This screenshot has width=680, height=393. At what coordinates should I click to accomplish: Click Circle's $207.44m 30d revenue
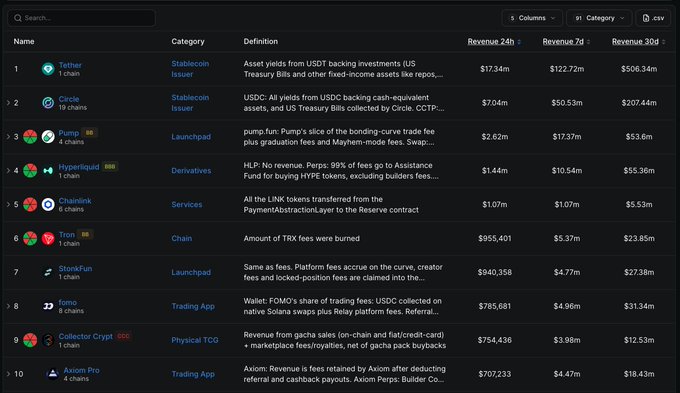[x=639, y=103]
